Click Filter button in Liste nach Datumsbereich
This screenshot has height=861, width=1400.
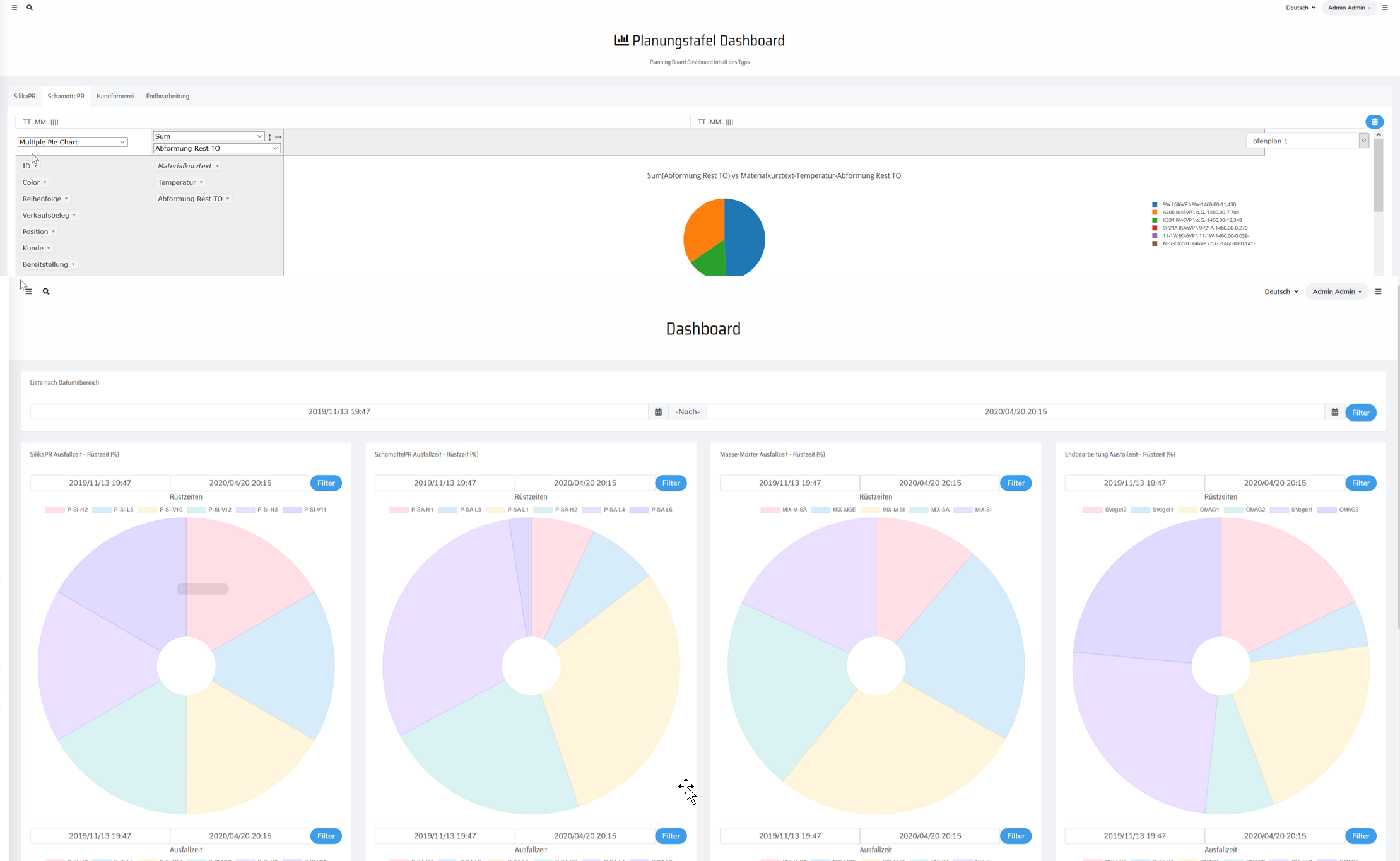(x=1360, y=413)
